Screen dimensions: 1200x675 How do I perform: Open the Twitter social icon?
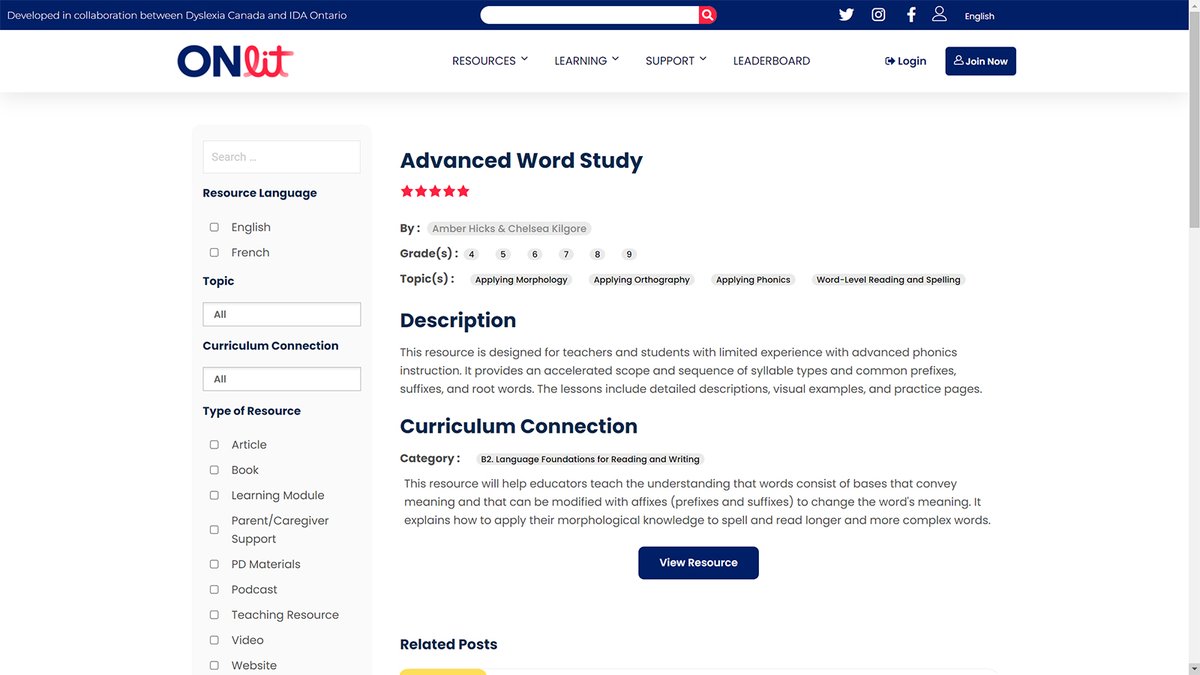[846, 15]
